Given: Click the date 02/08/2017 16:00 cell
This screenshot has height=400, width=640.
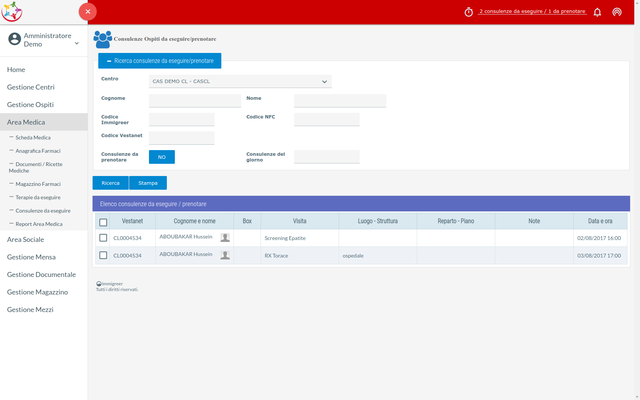Looking at the screenshot, I should pos(599,238).
